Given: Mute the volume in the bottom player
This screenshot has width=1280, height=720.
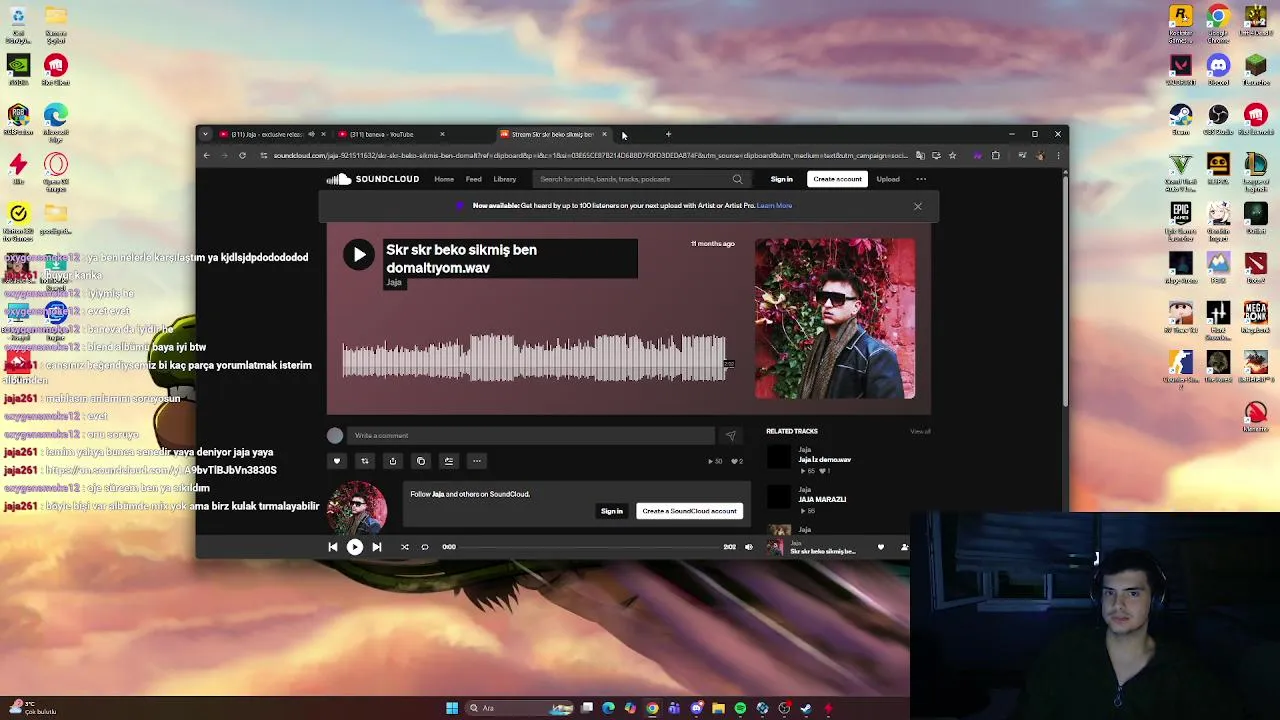Looking at the screenshot, I should [x=749, y=547].
